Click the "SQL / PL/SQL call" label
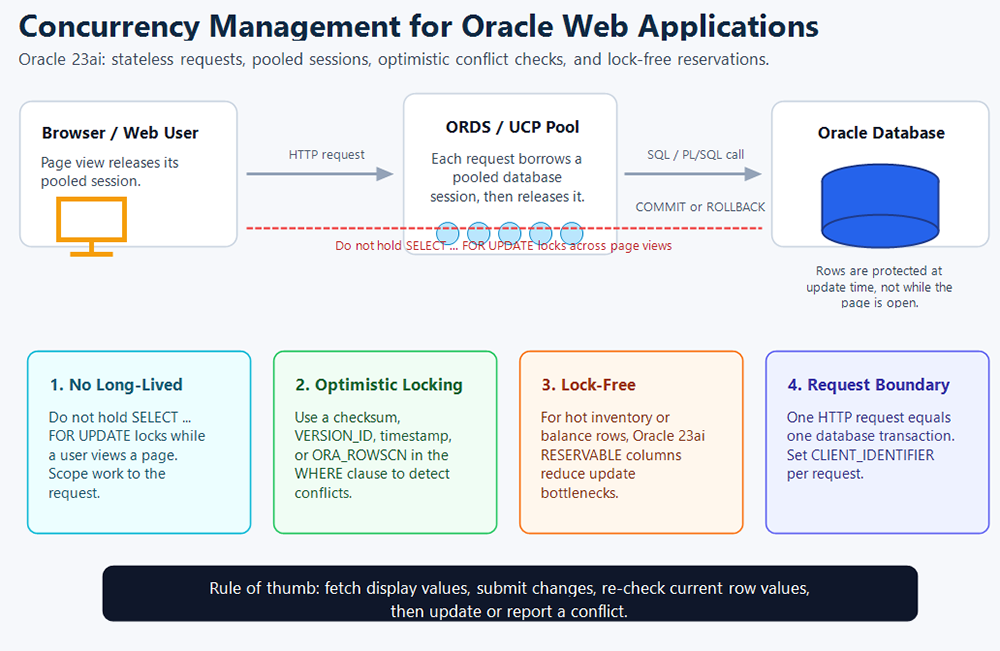Screen dimensions: 1000x651 pyautogui.click(x=695, y=154)
